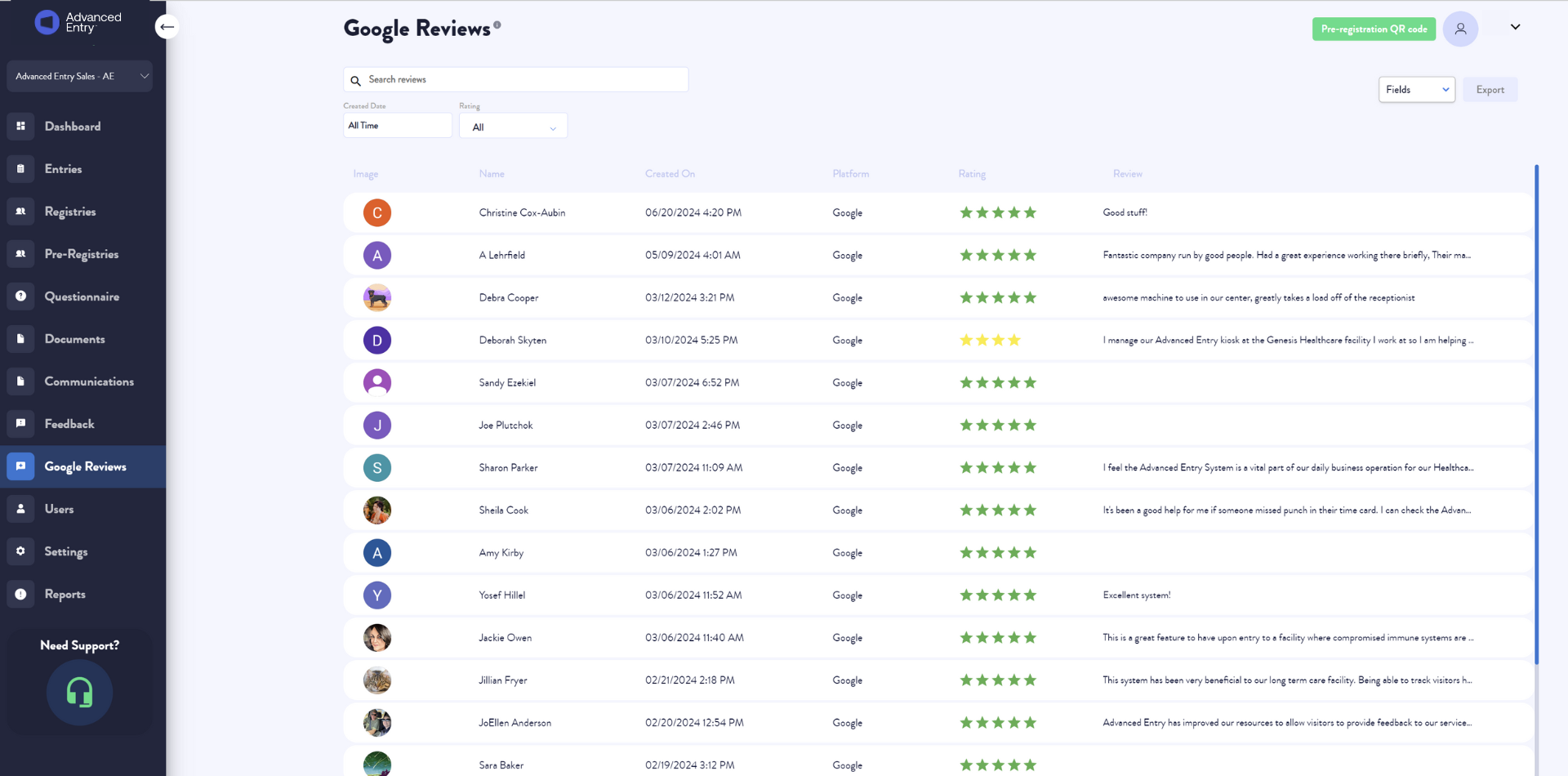Click the Dashboard grid icon in sidebar
Screen dimensions: 1568x776
point(21,126)
